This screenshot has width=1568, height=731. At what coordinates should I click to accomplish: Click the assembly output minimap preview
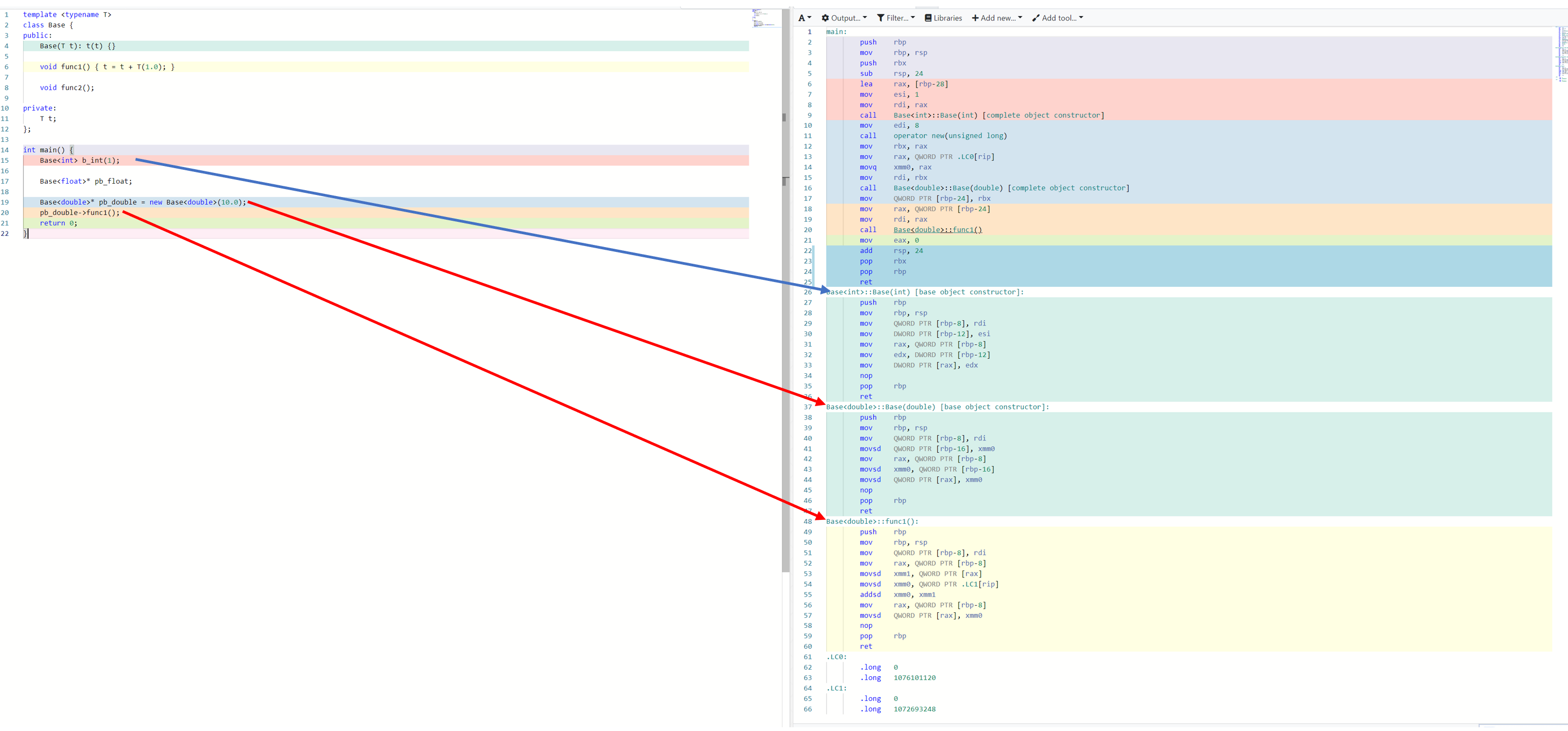coord(1563,55)
